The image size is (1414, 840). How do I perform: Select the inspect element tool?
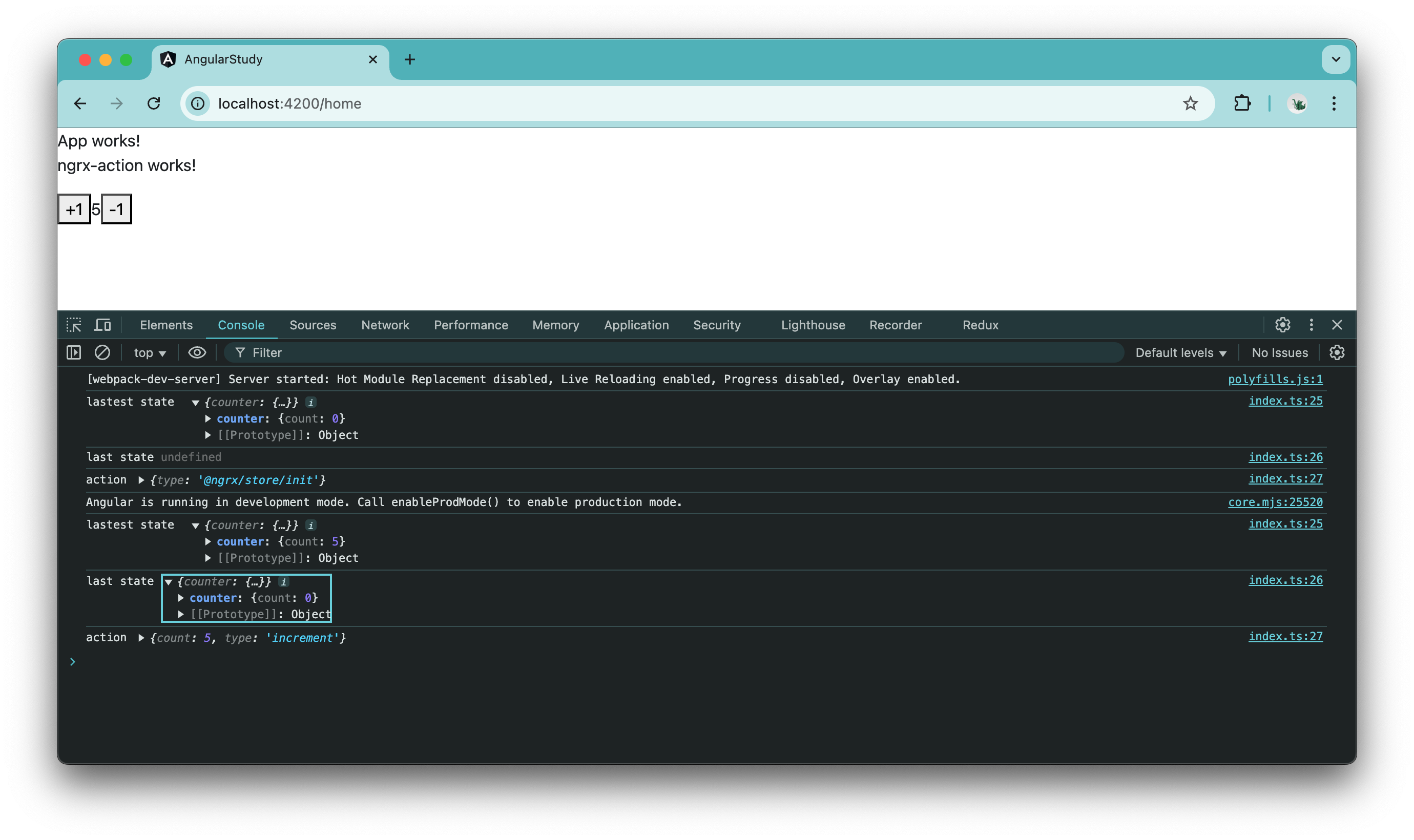(x=75, y=325)
